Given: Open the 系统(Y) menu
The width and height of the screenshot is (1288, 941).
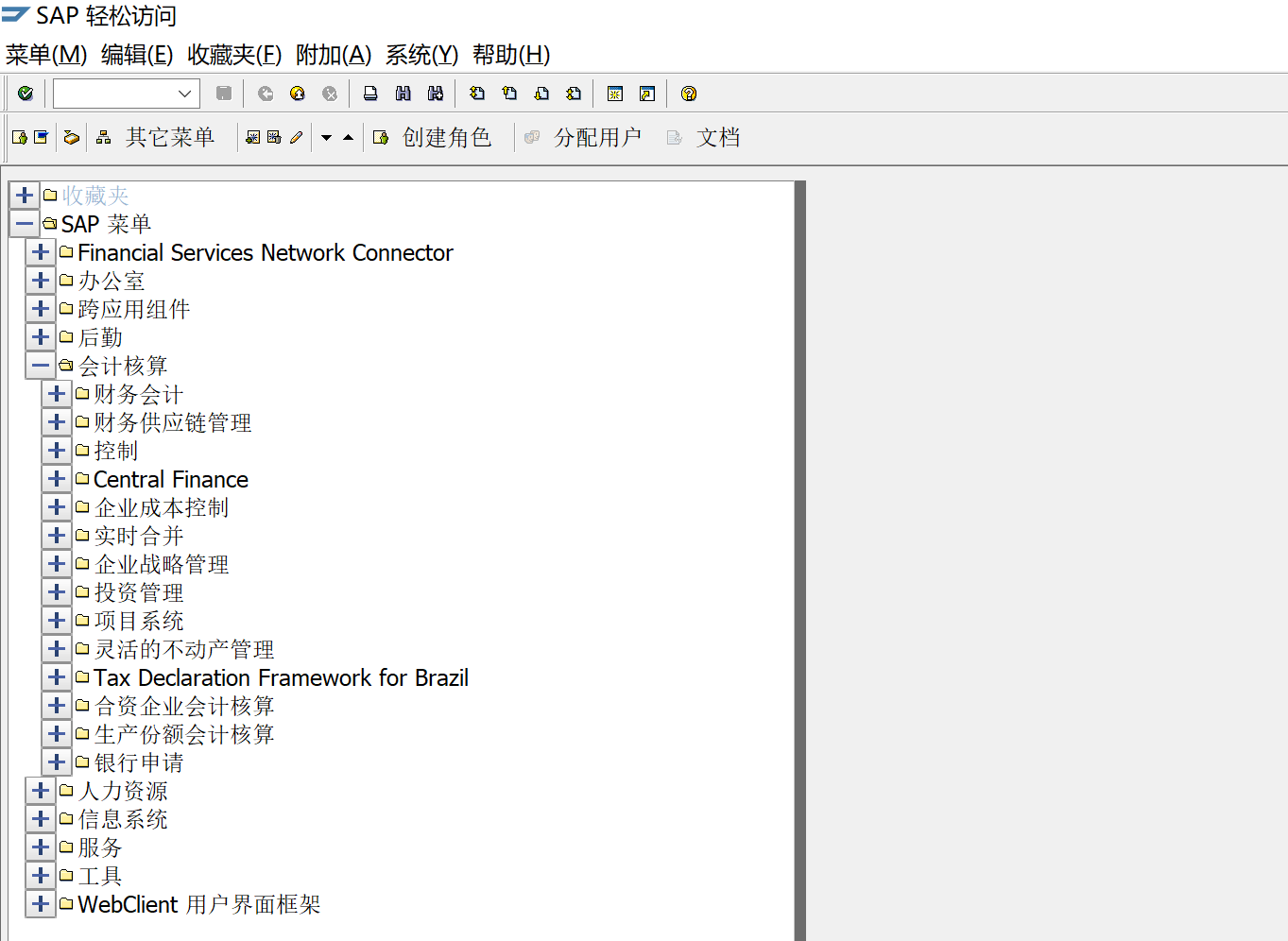Looking at the screenshot, I should click(421, 55).
